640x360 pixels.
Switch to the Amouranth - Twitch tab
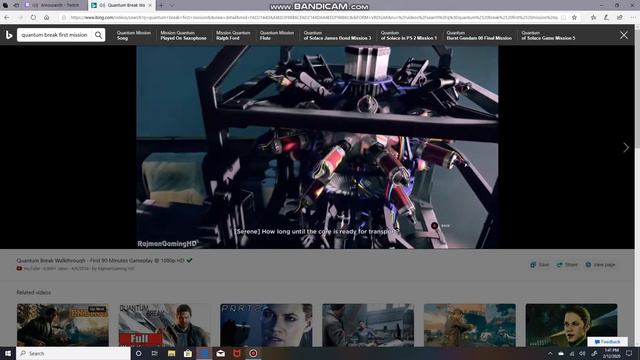(55, 5)
